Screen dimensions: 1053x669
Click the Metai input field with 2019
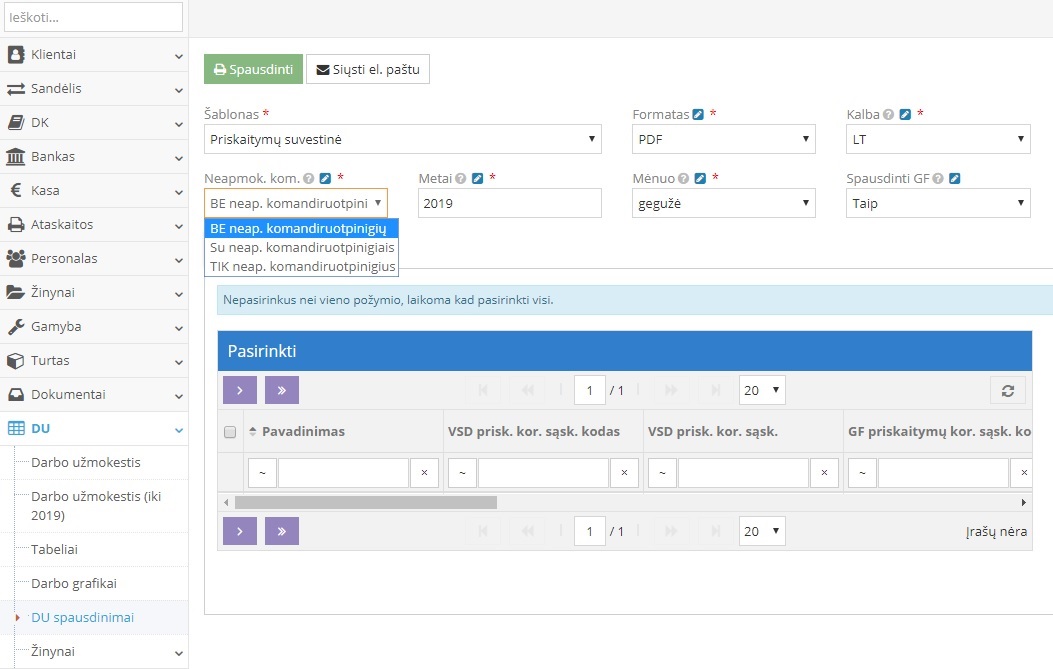click(x=509, y=203)
